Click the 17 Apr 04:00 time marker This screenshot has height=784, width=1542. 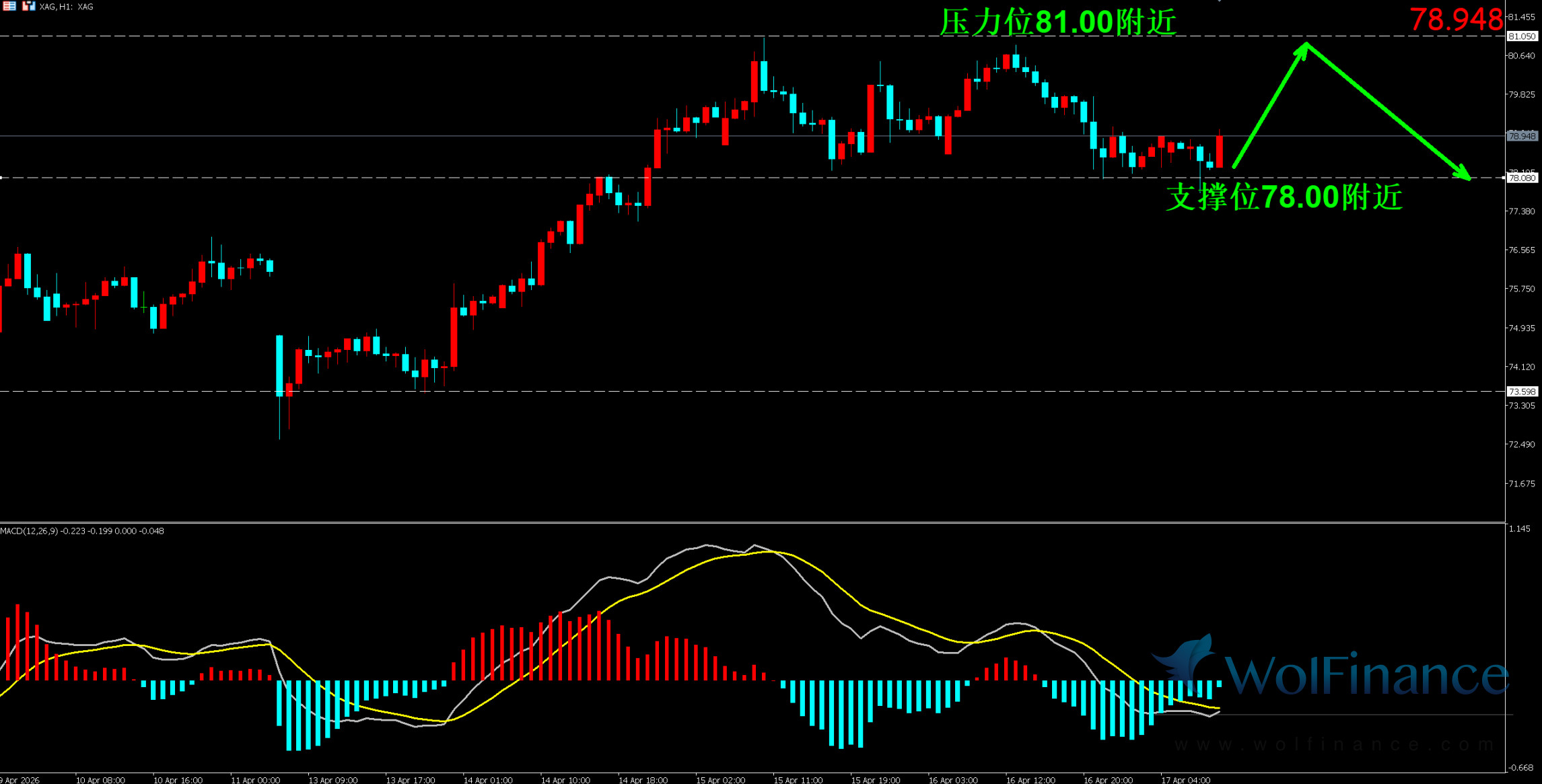(1185, 780)
